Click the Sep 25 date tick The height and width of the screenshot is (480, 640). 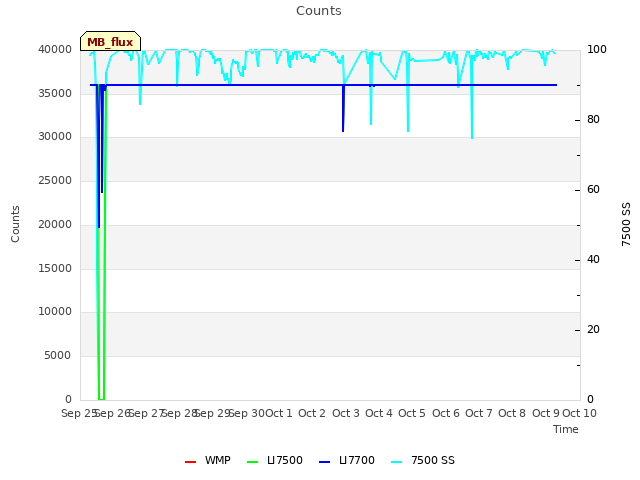point(79,413)
